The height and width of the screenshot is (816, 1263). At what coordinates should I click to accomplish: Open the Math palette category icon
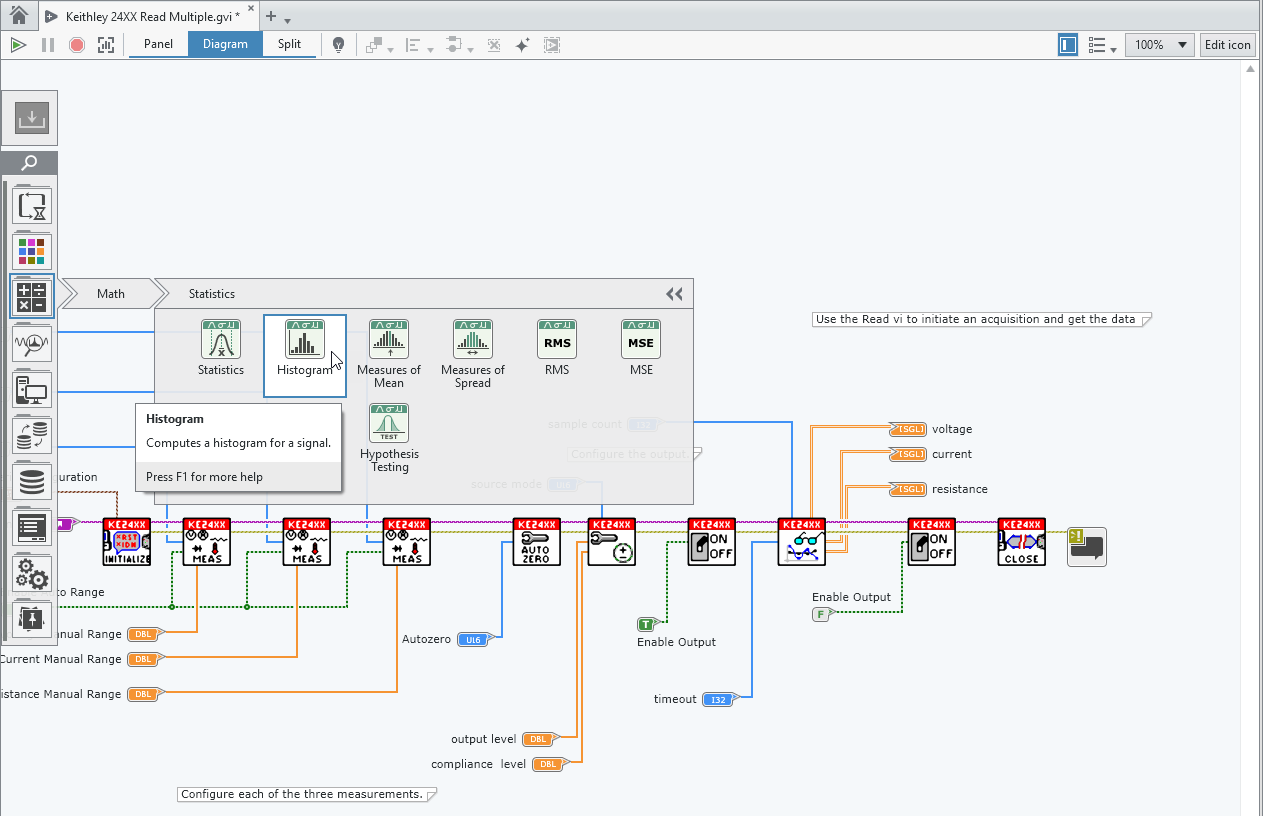click(x=32, y=296)
